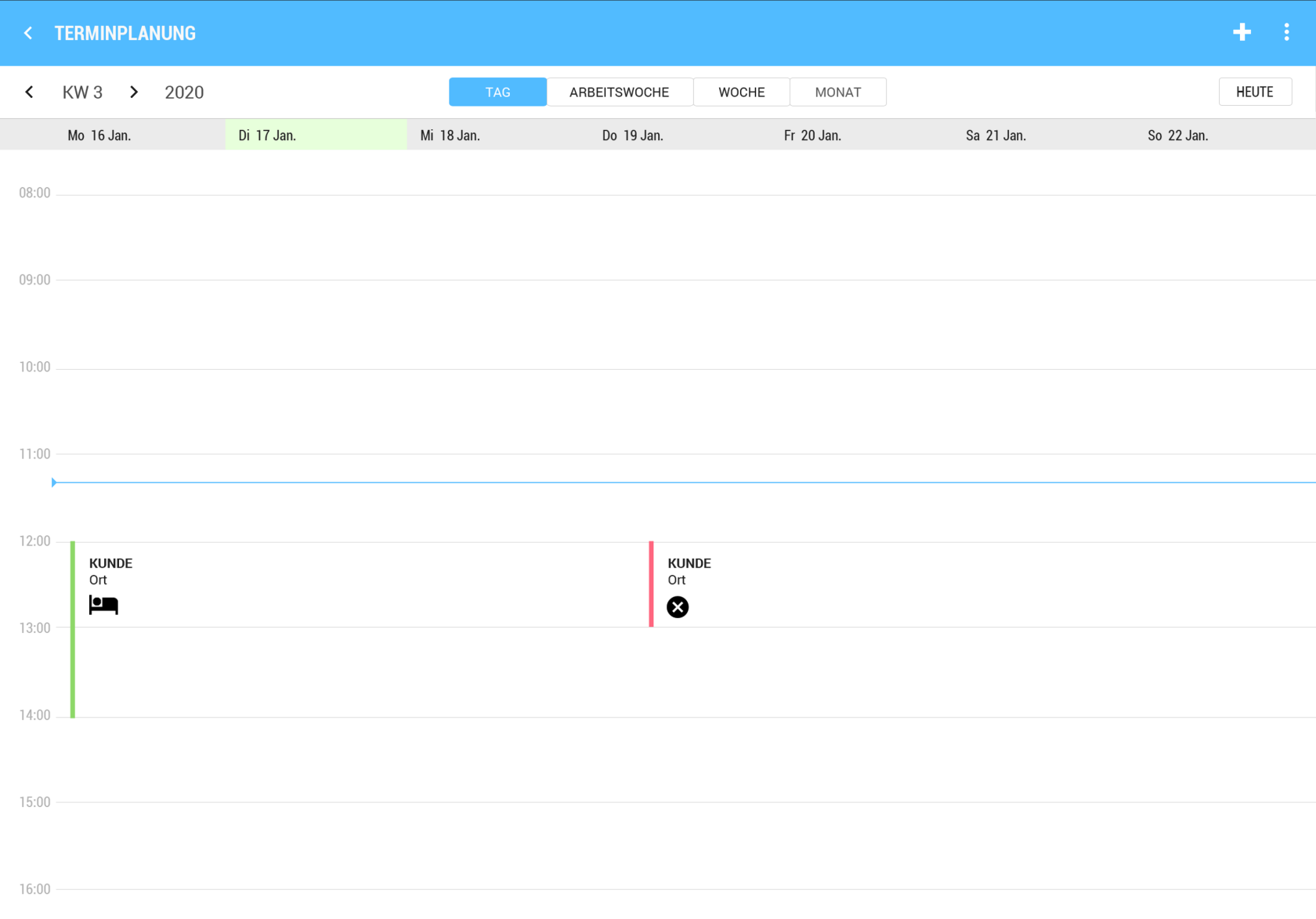
Task: Click the 12:00 time label
Action: click(x=34, y=541)
